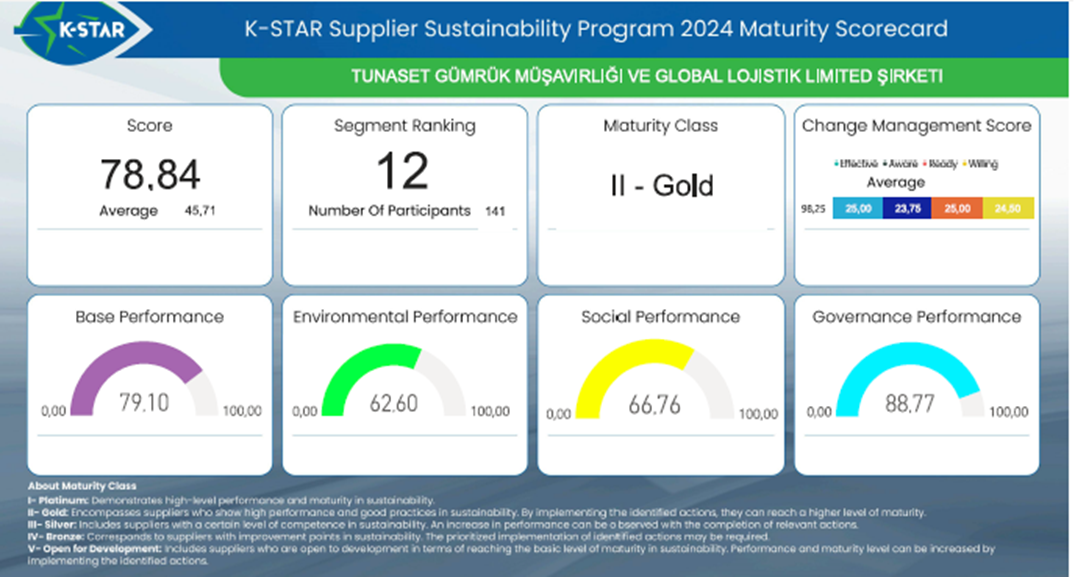Click the Change Management Score title
The image size is (1075, 577).
(x=916, y=126)
